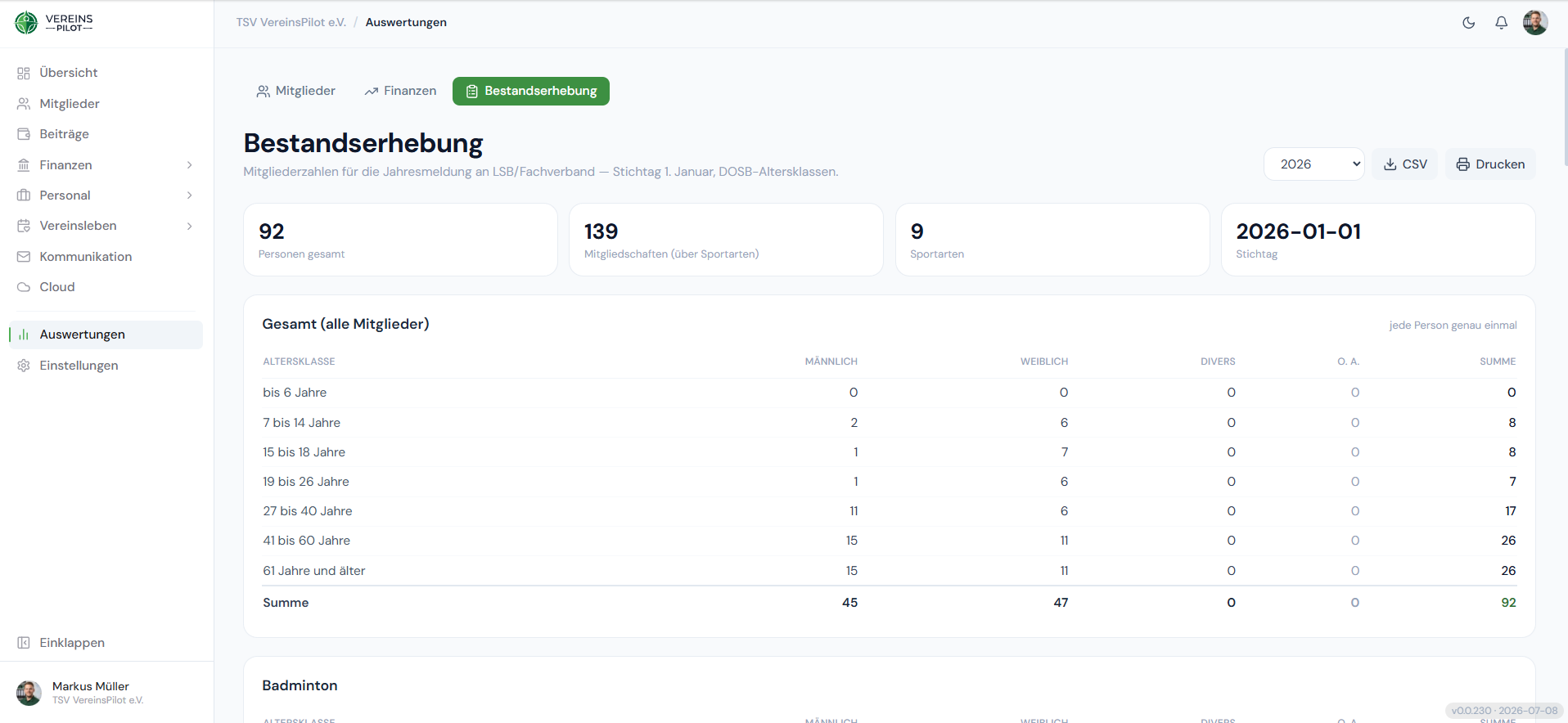The image size is (1568, 723).
Task: Click the Mitglieder people icon in sidebar
Action: pos(24,104)
